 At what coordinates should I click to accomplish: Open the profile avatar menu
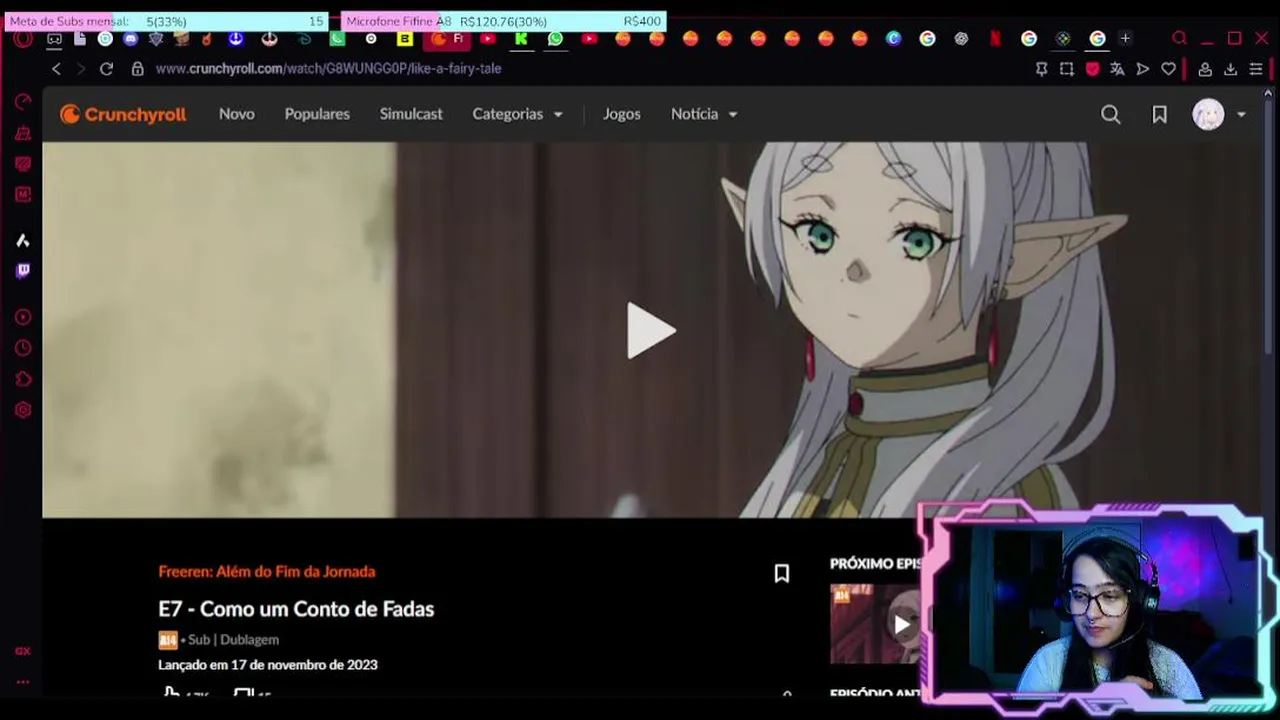click(1208, 115)
